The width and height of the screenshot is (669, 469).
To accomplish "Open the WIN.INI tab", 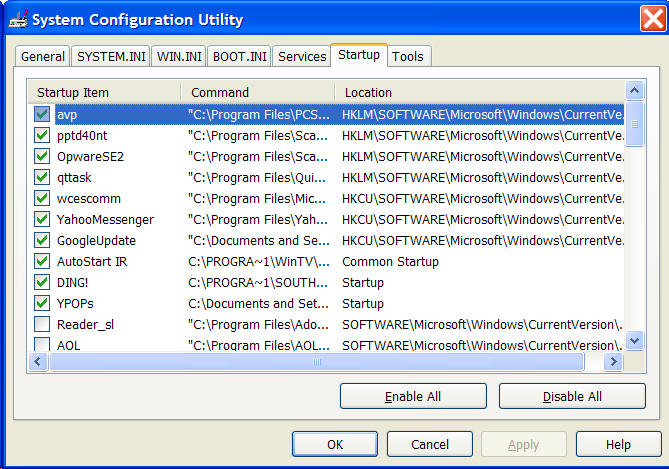I will [x=179, y=56].
